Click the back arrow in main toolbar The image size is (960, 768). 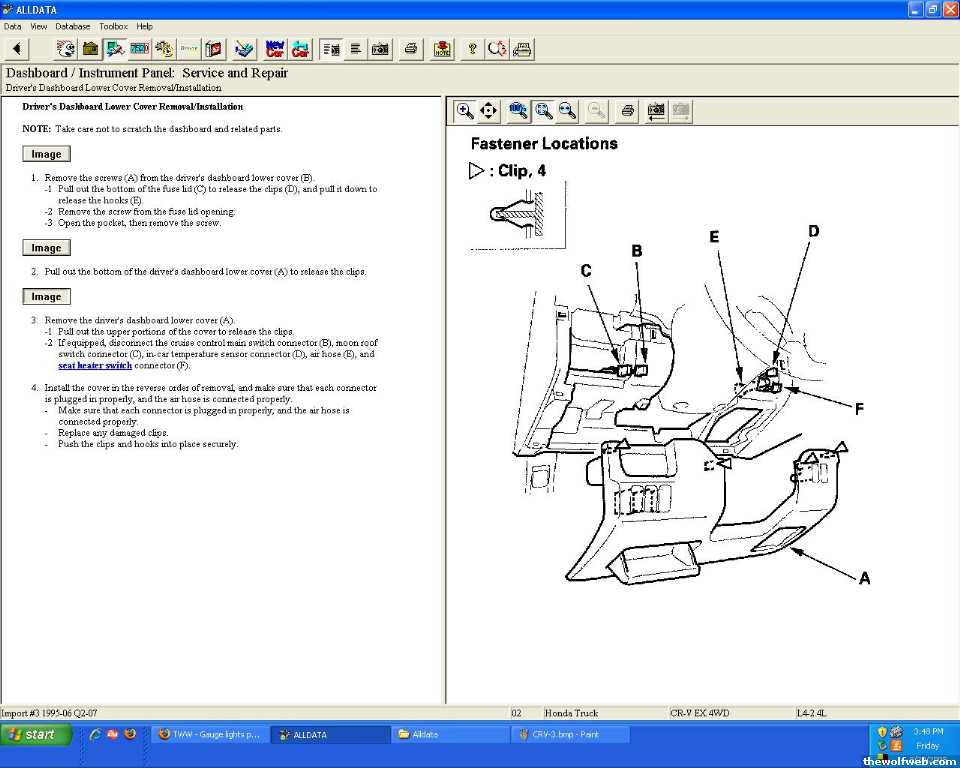click(17, 49)
